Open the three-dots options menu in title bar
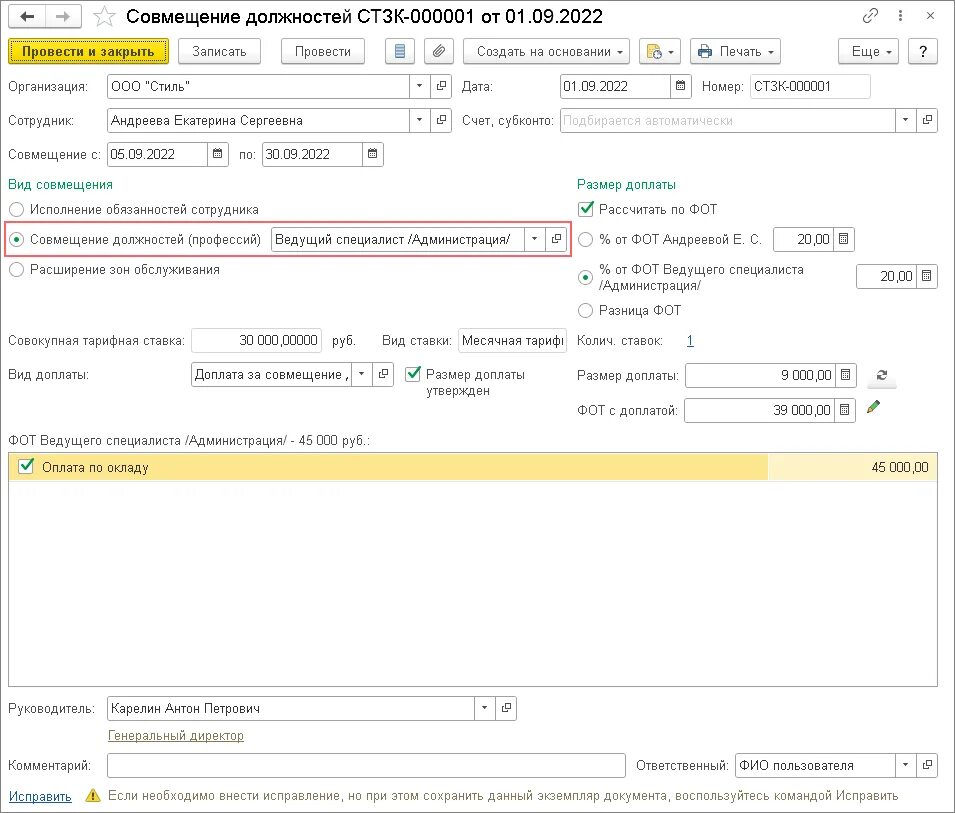The image size is (955, 813). [900, 16]
